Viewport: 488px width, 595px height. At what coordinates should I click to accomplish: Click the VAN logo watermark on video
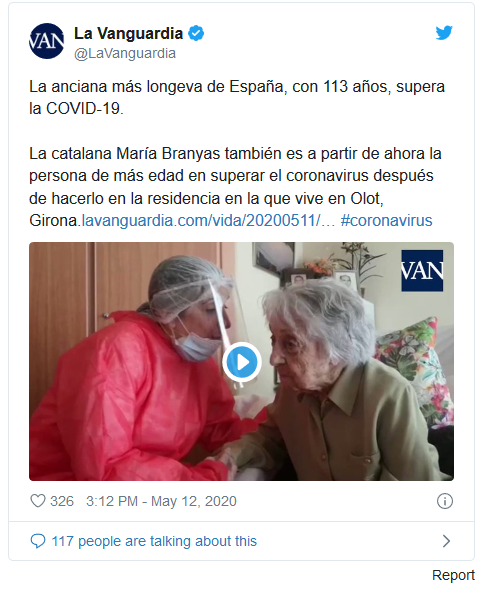tap(422, 271)
